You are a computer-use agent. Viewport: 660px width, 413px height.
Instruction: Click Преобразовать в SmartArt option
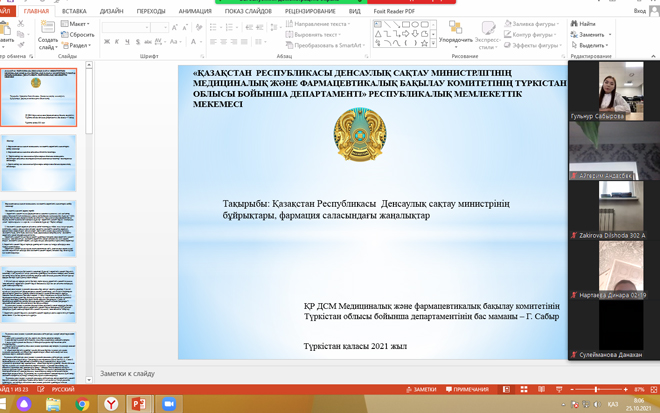pyautogui.click(x=325, y=45)
